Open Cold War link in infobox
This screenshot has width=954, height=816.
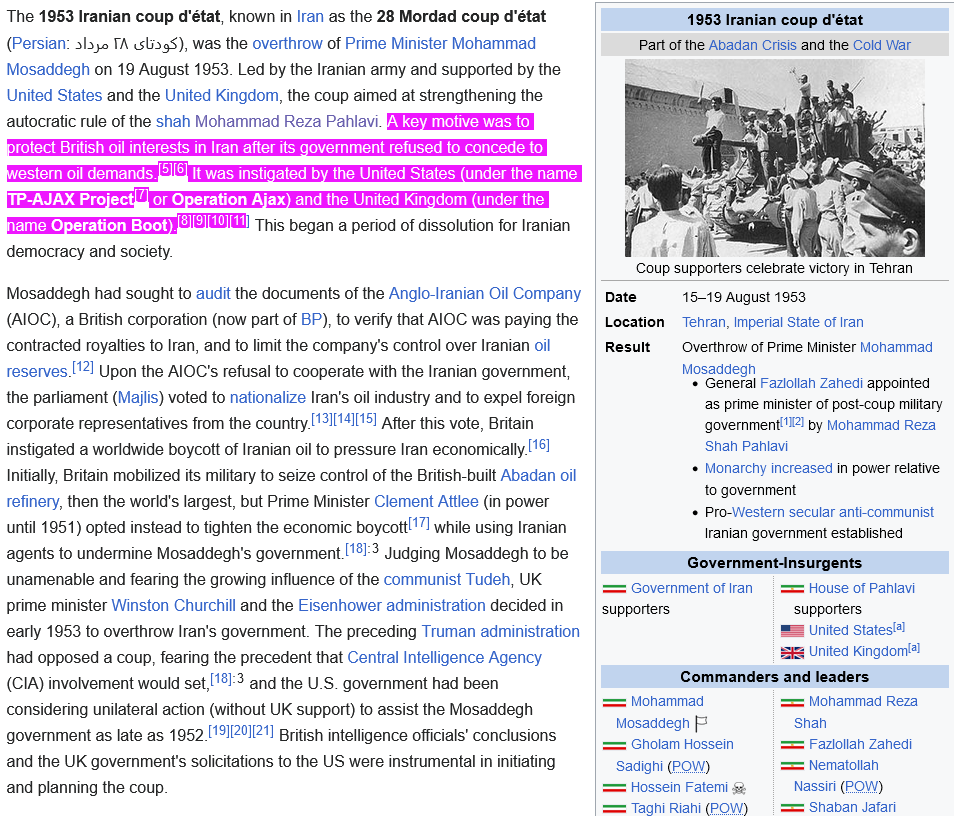click(x=882, y=46)
